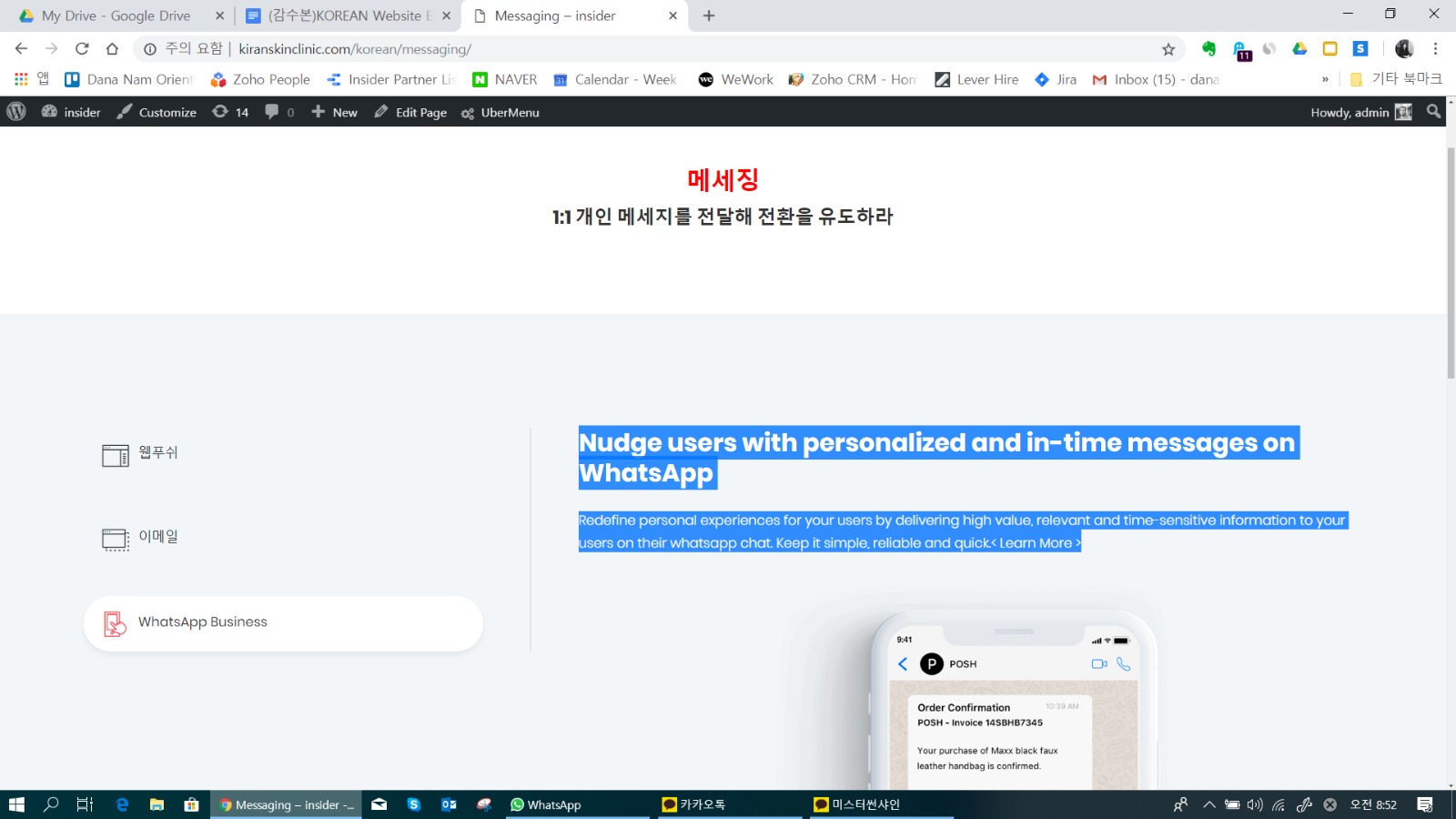Bookmark this page with the star icon
This screenshot has height=819, width=1456.
[x=1168, y=49]
